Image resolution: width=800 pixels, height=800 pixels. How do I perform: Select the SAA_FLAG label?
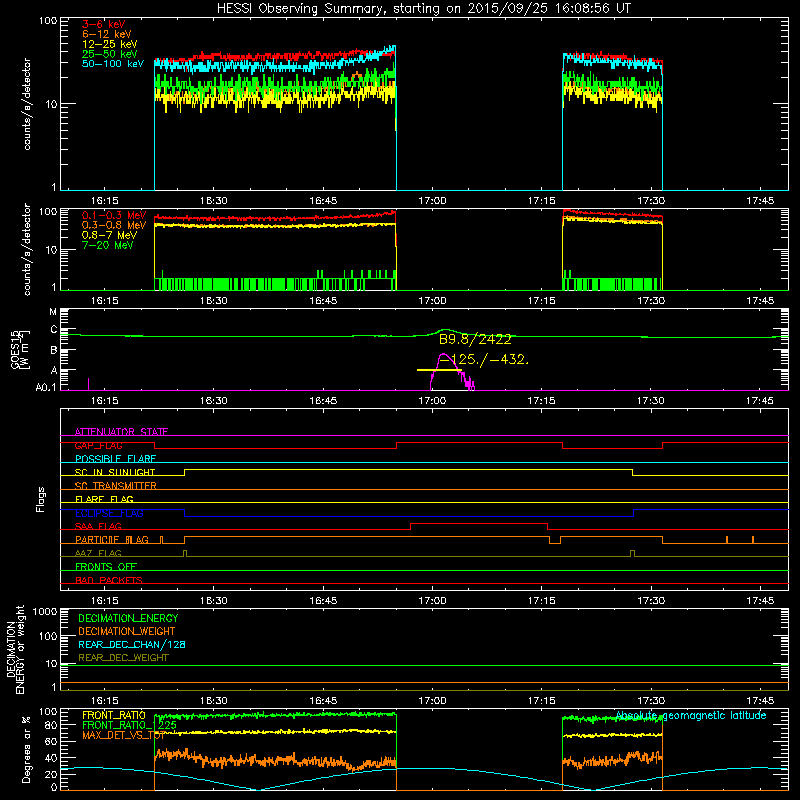98,526
